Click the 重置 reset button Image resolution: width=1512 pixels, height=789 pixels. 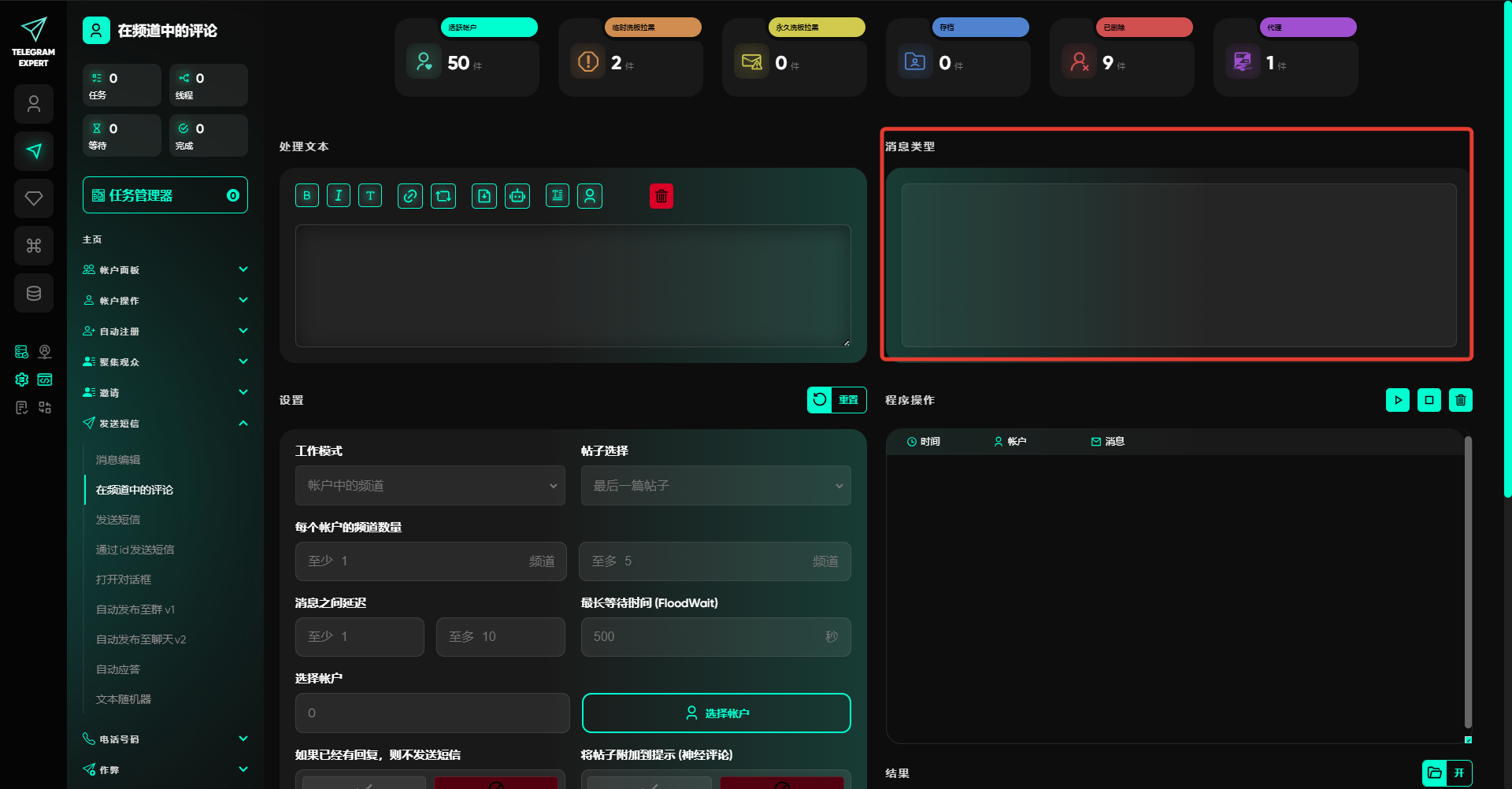pos(837,400)
